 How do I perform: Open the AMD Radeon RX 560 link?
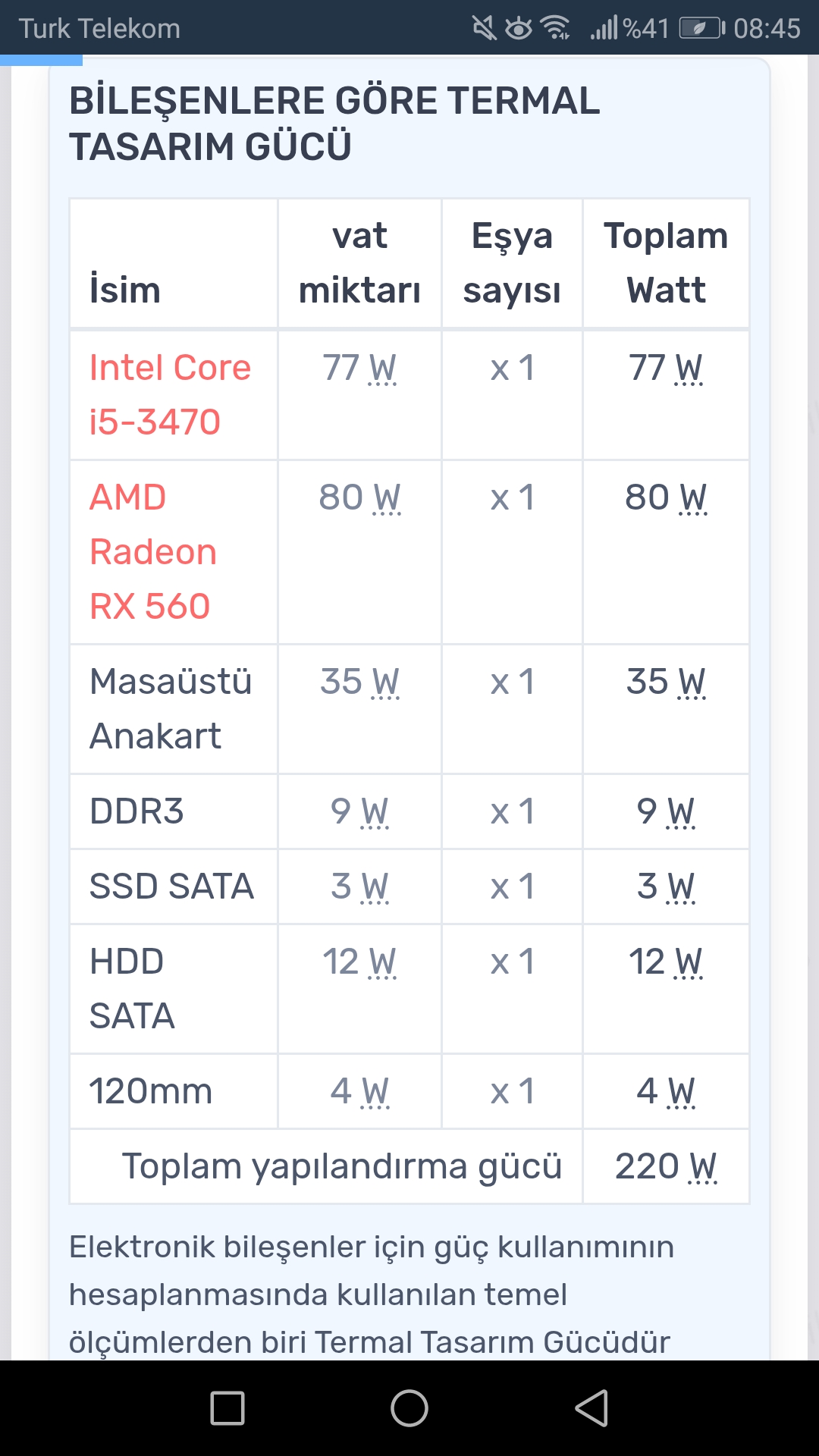pyautogui.click(x=153, y=551)
